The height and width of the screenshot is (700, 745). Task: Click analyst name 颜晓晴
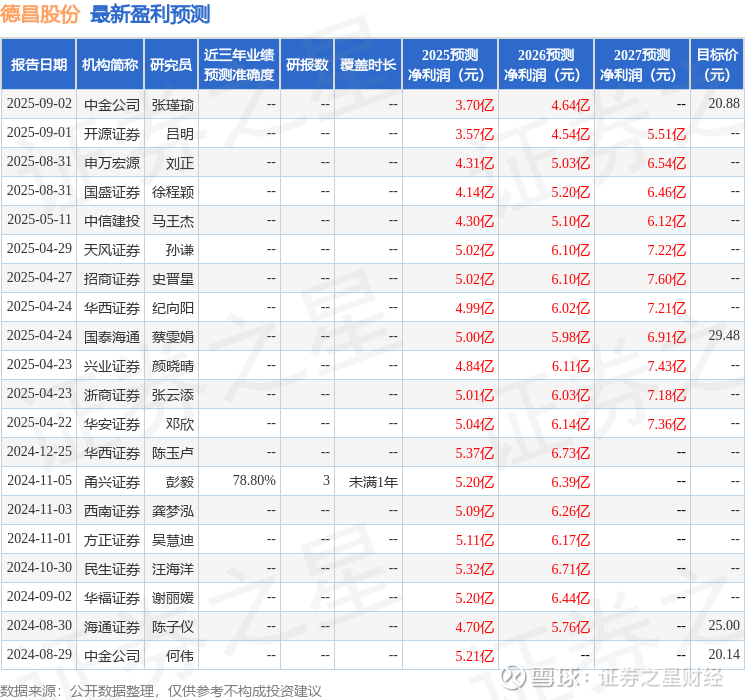pyautogui.click(x=173, y=366)
